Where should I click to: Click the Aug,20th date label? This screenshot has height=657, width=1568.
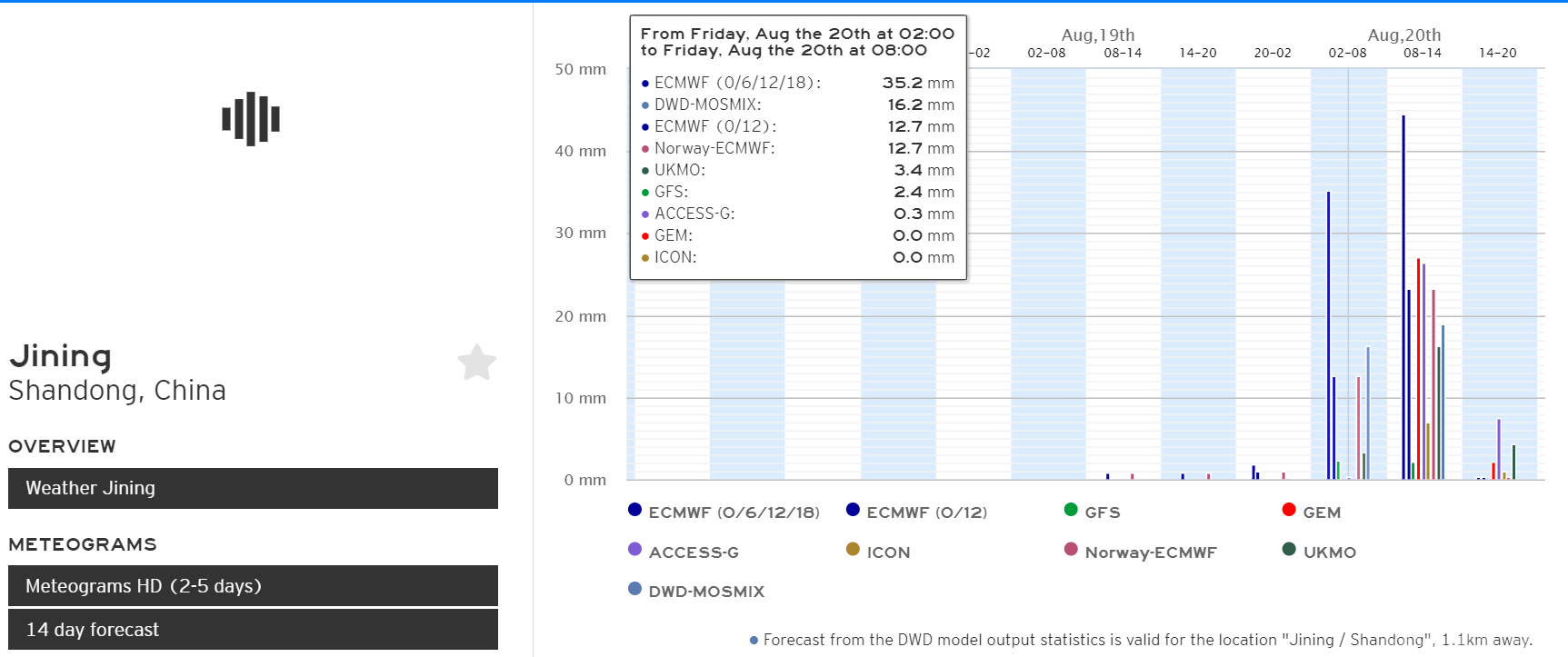click(x=1404, y=35)
